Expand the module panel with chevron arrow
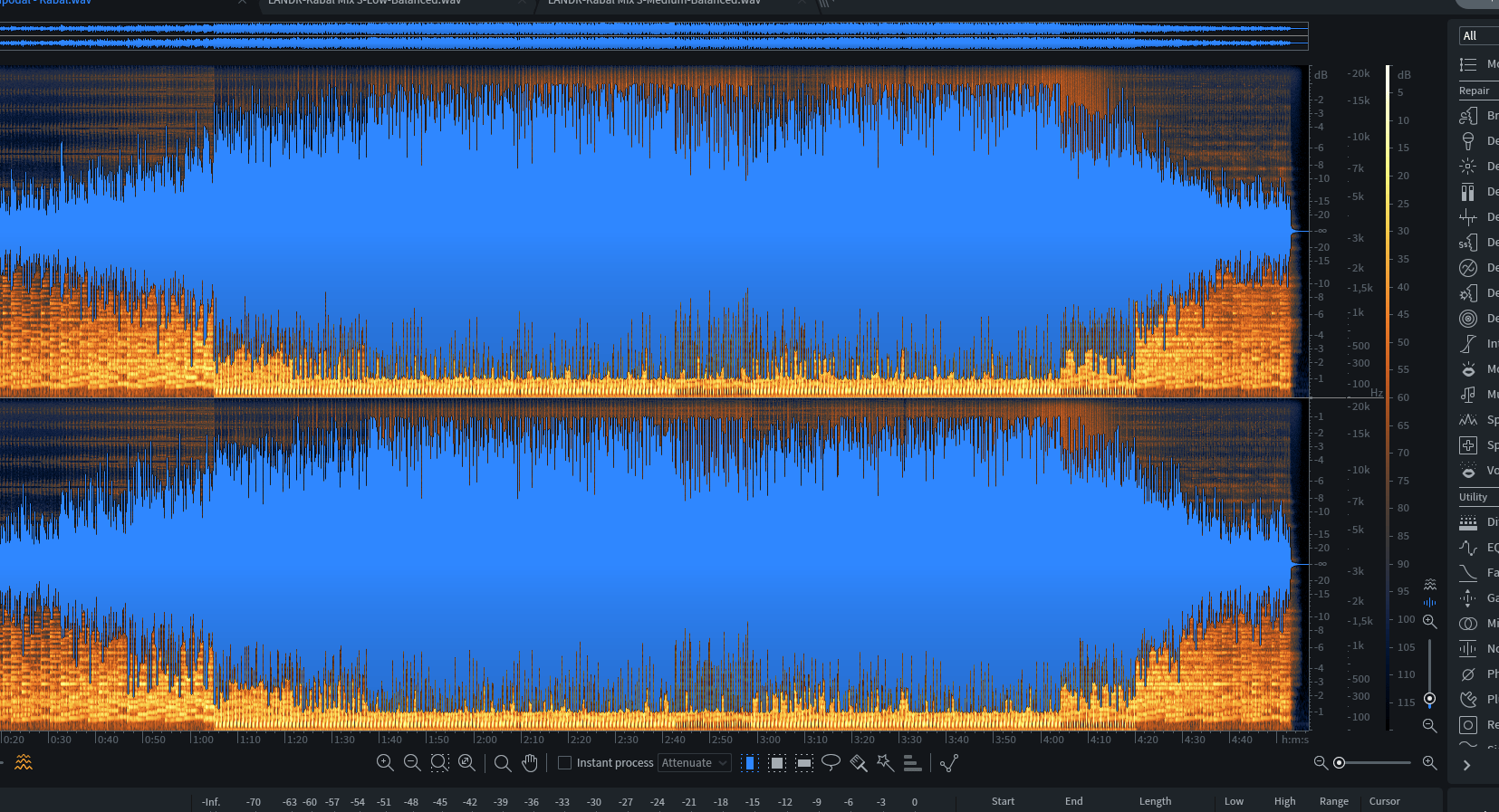 1467,765
